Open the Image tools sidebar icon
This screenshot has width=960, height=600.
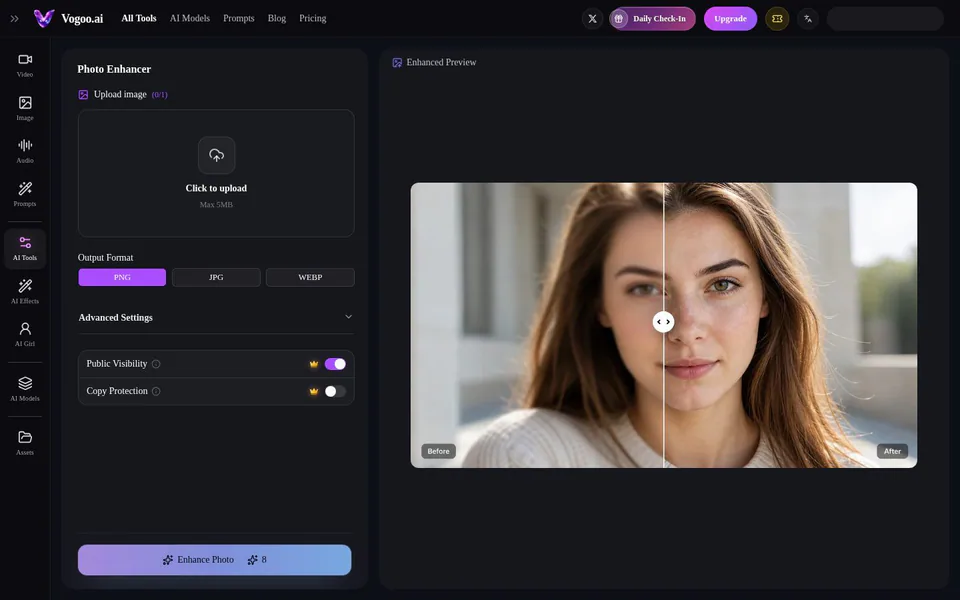pyautogui.click(x=25, y=108)
